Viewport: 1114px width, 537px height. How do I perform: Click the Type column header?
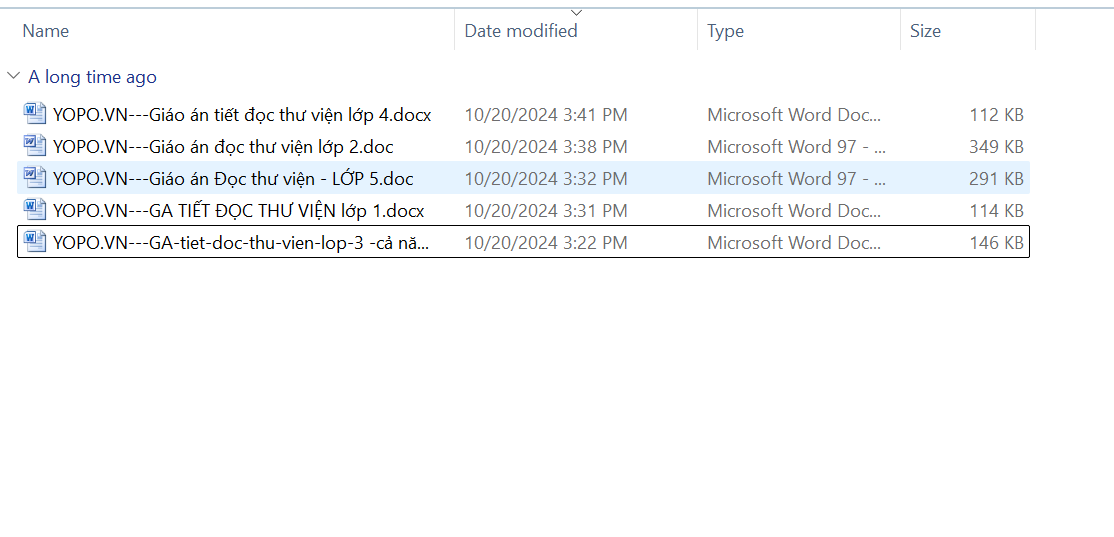725,31
